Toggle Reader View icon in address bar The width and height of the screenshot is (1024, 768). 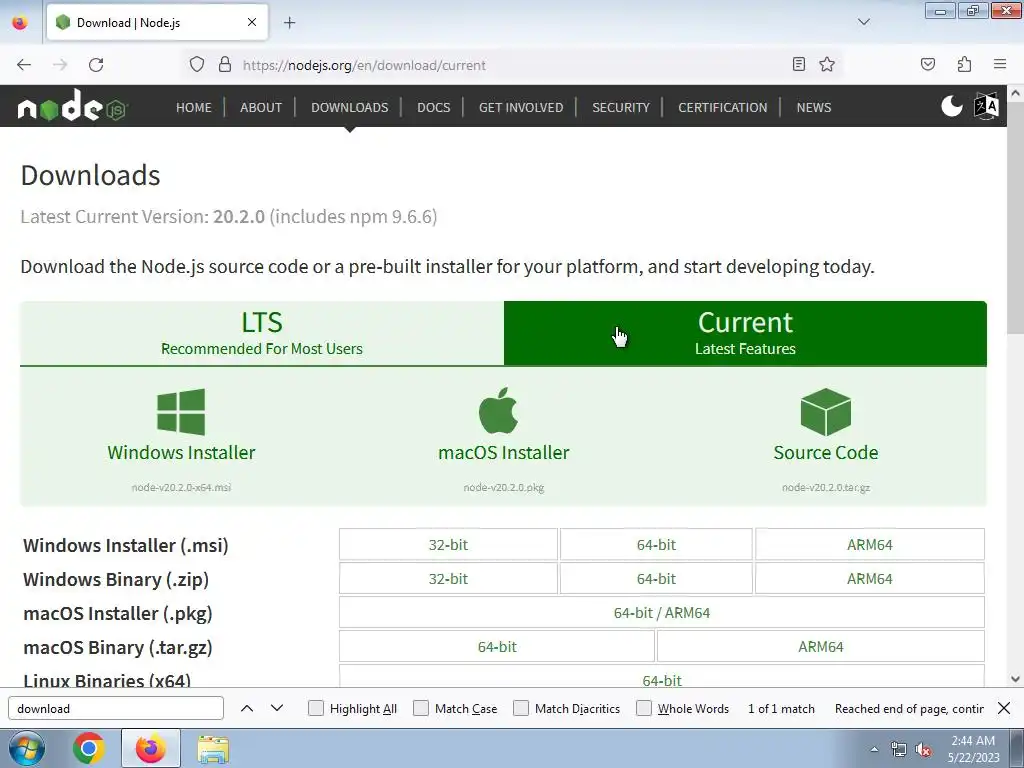[x=798, y=64]
